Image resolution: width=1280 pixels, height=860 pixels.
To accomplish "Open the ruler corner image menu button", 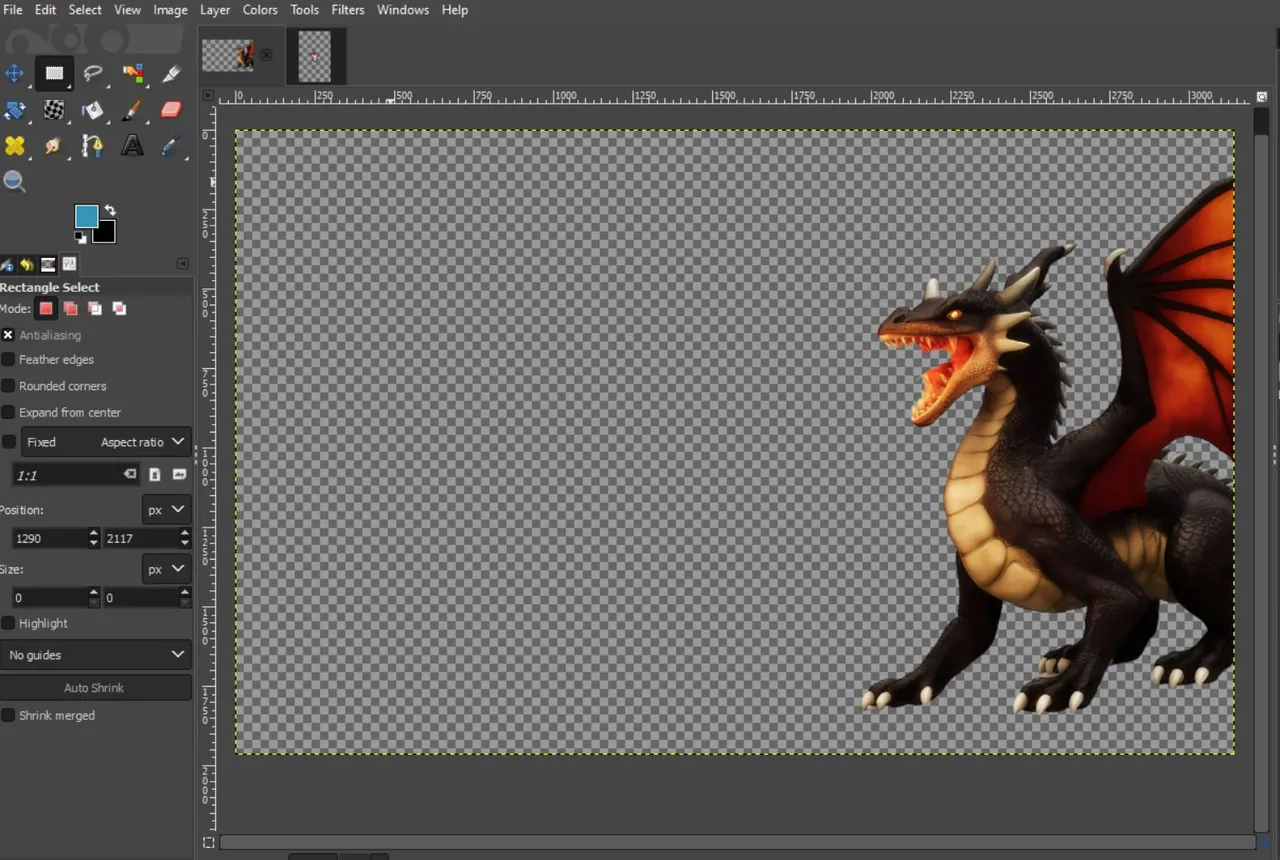I will pos(208,96).
